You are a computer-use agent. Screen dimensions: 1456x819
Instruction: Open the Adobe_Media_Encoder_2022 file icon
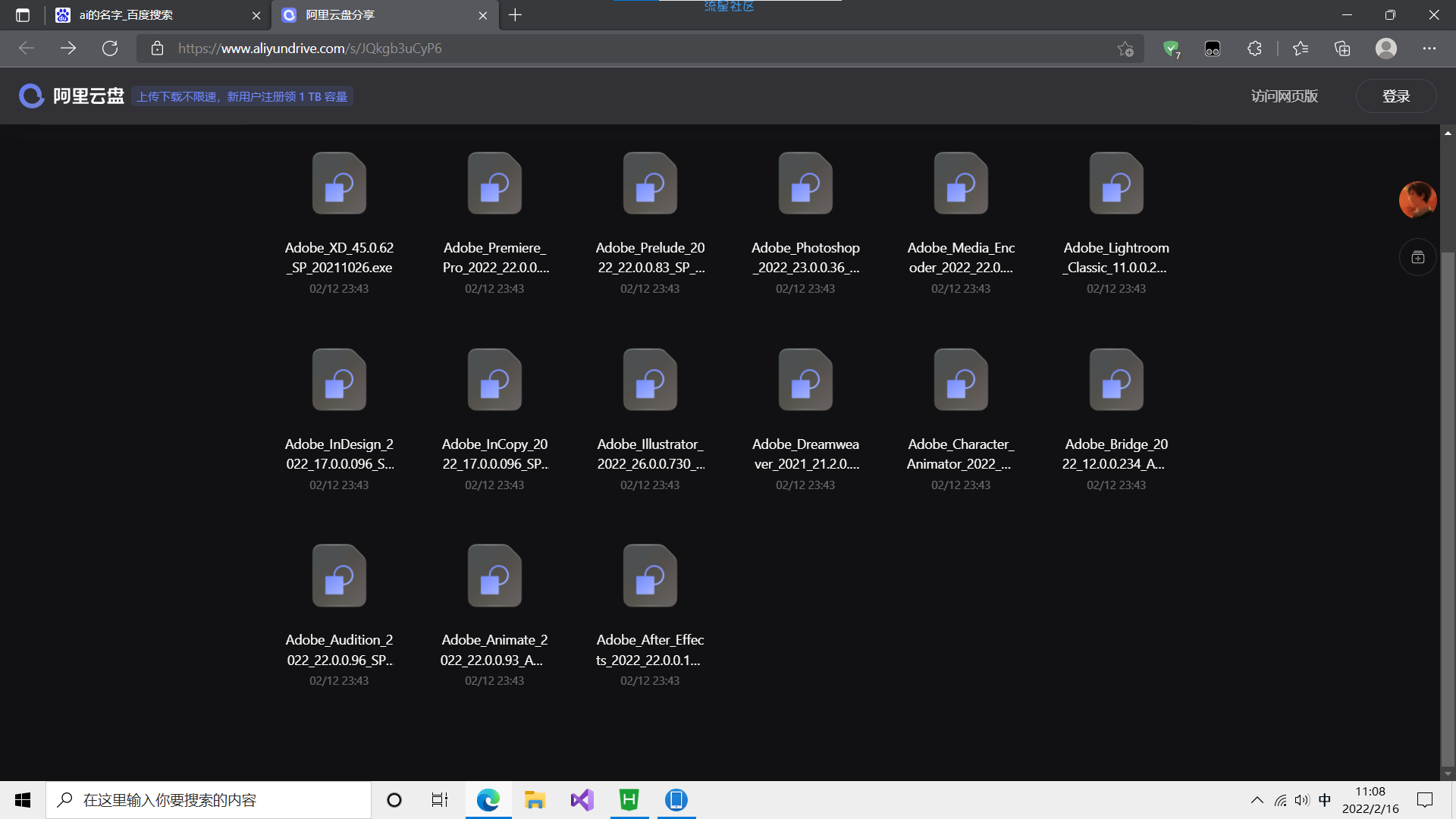coord(961,184)
